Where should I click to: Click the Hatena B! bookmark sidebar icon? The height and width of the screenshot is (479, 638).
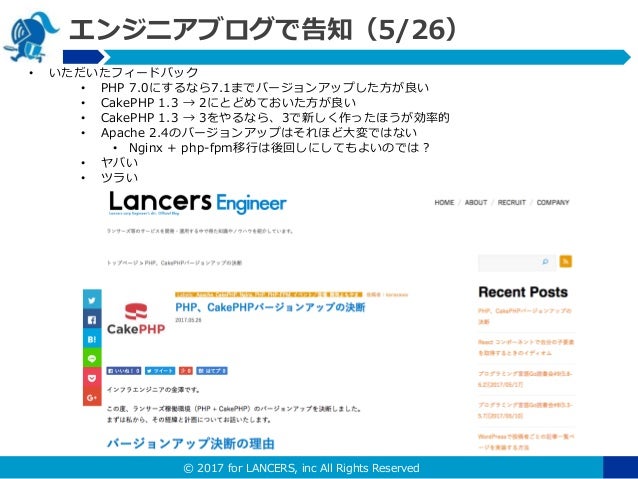92,339
